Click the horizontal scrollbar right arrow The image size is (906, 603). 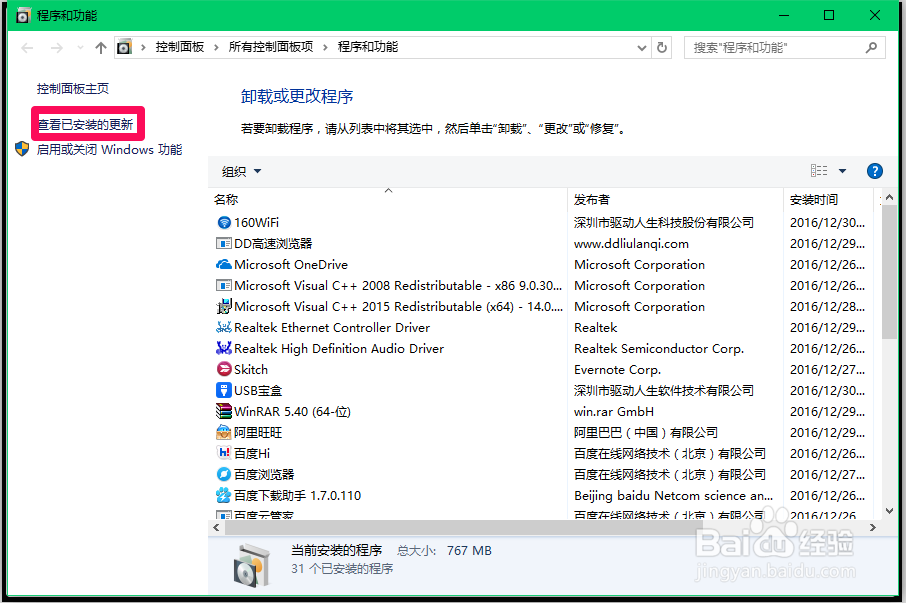[872, 527]
